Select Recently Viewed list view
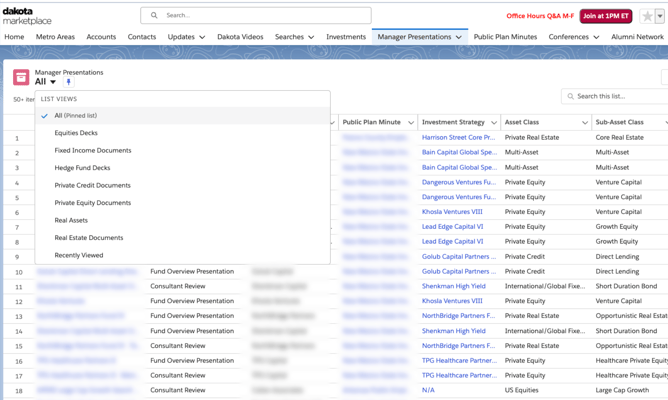668x400 pixels. [x=182, y=255]
